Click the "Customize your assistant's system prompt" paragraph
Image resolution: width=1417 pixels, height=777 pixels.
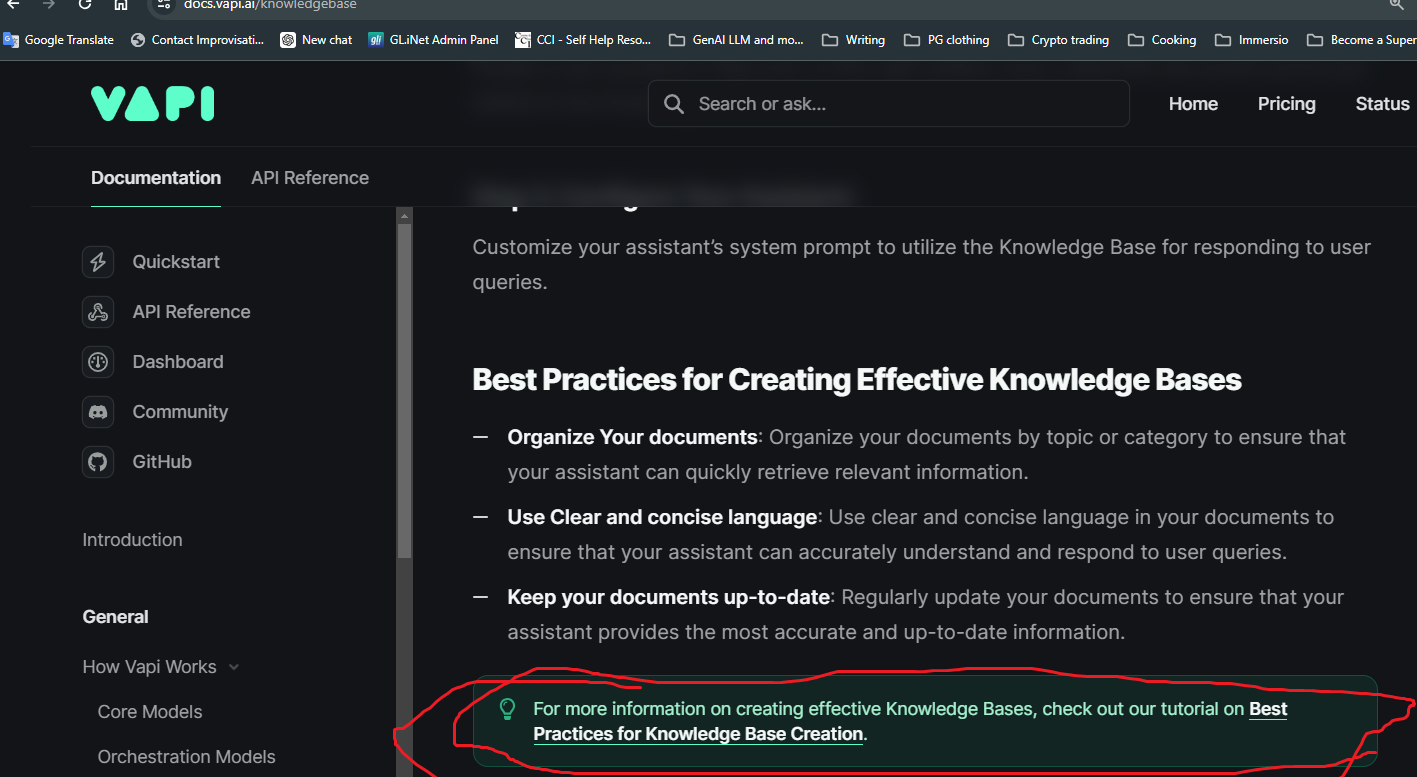coord(921,264)
